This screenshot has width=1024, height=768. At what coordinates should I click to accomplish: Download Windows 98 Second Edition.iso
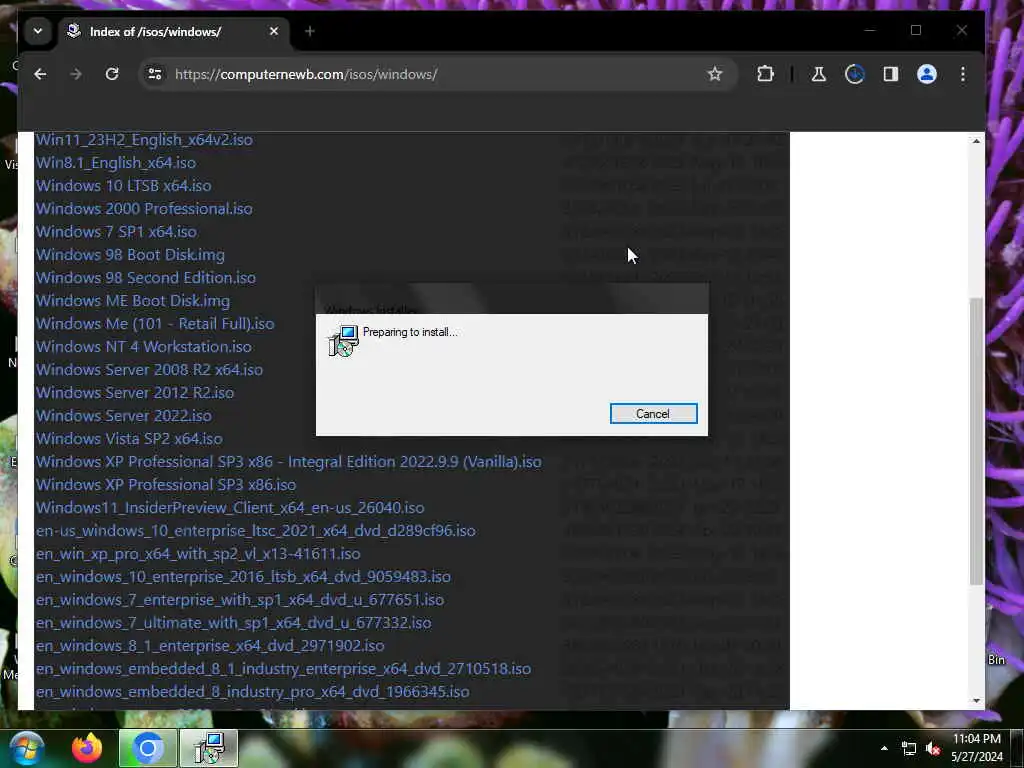(146, 278)
